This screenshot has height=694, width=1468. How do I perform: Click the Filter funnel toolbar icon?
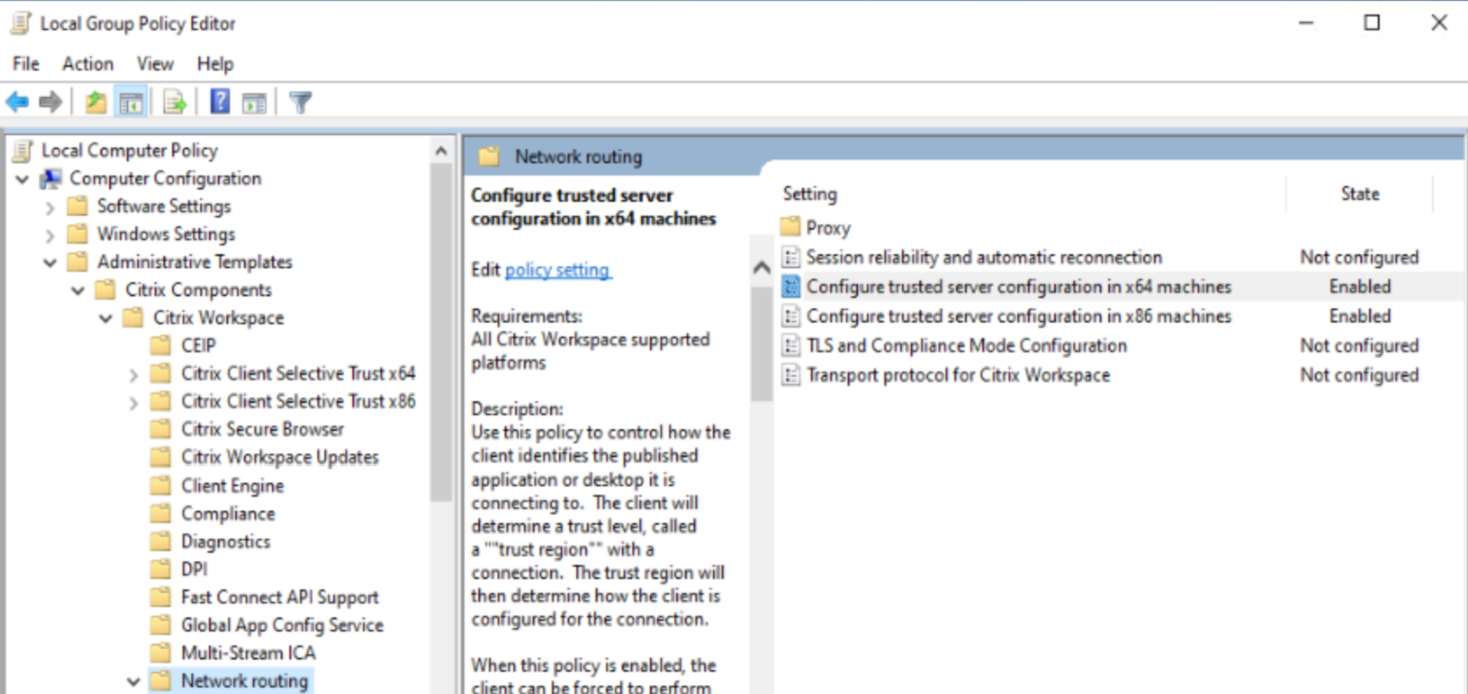(300, 102)
